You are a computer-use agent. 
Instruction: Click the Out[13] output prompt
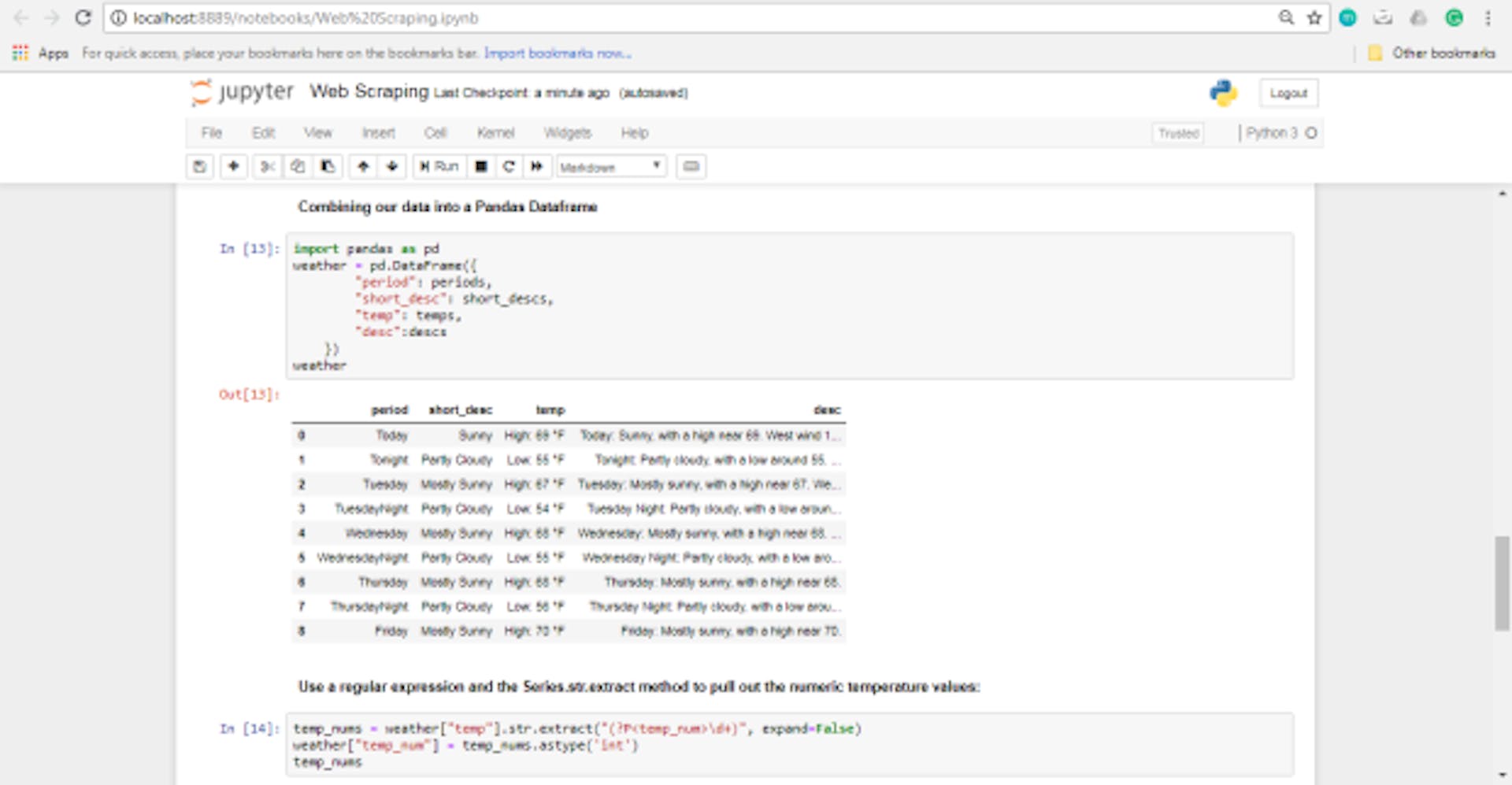[249, 394]
